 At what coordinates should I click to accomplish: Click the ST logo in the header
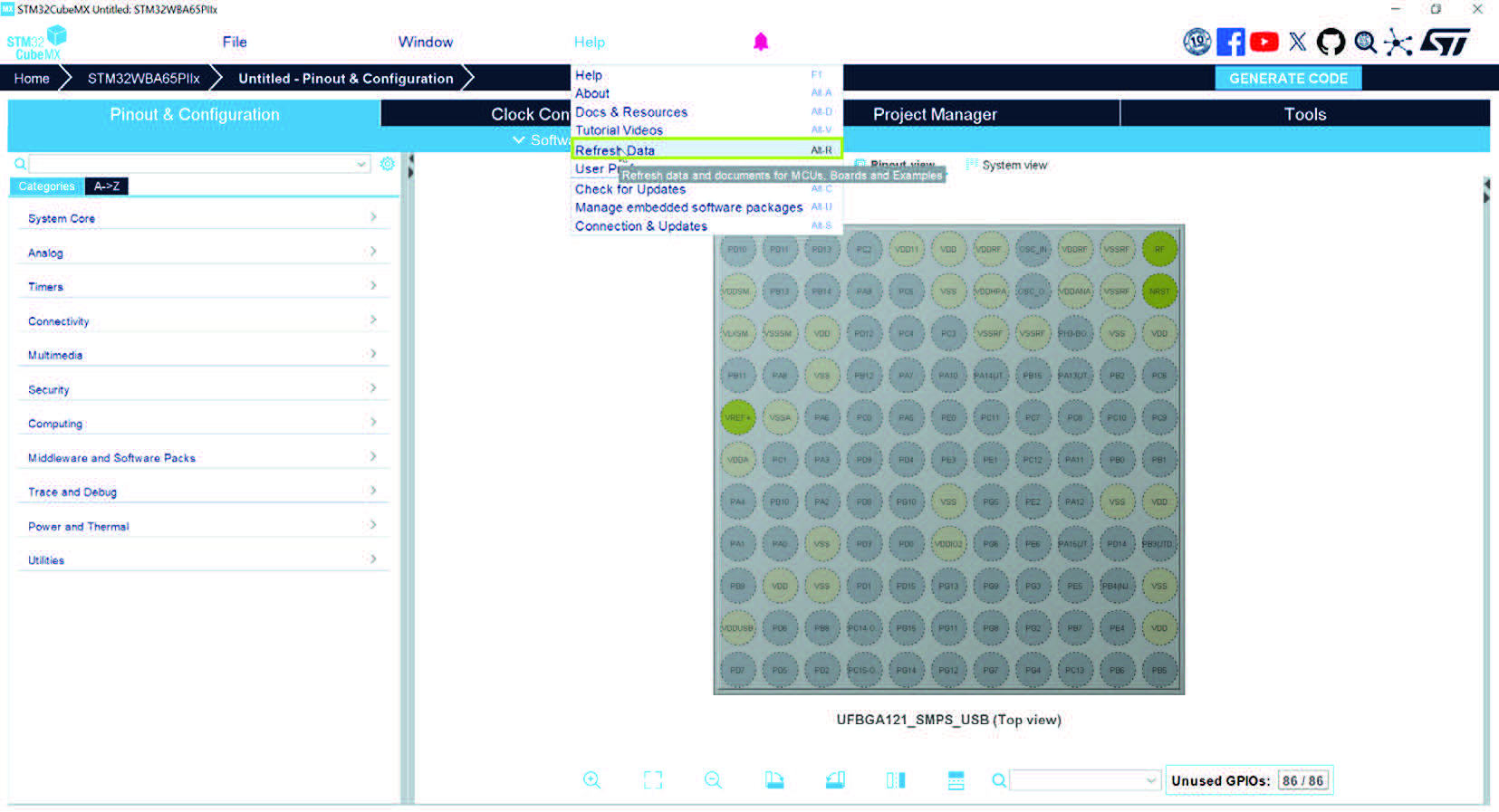[1446, 42]
